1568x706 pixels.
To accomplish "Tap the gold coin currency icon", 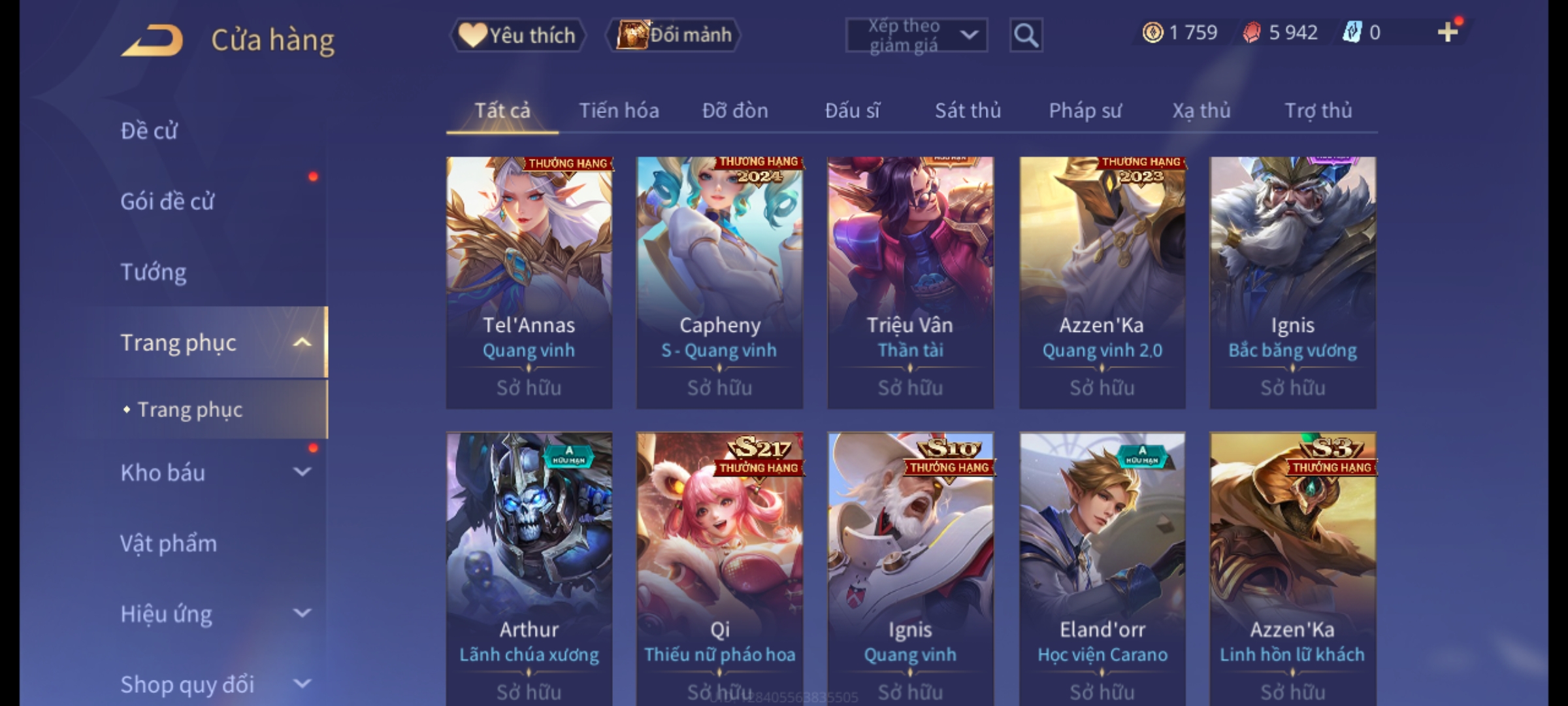I will pyautogui.click(x=1152, y=33).
